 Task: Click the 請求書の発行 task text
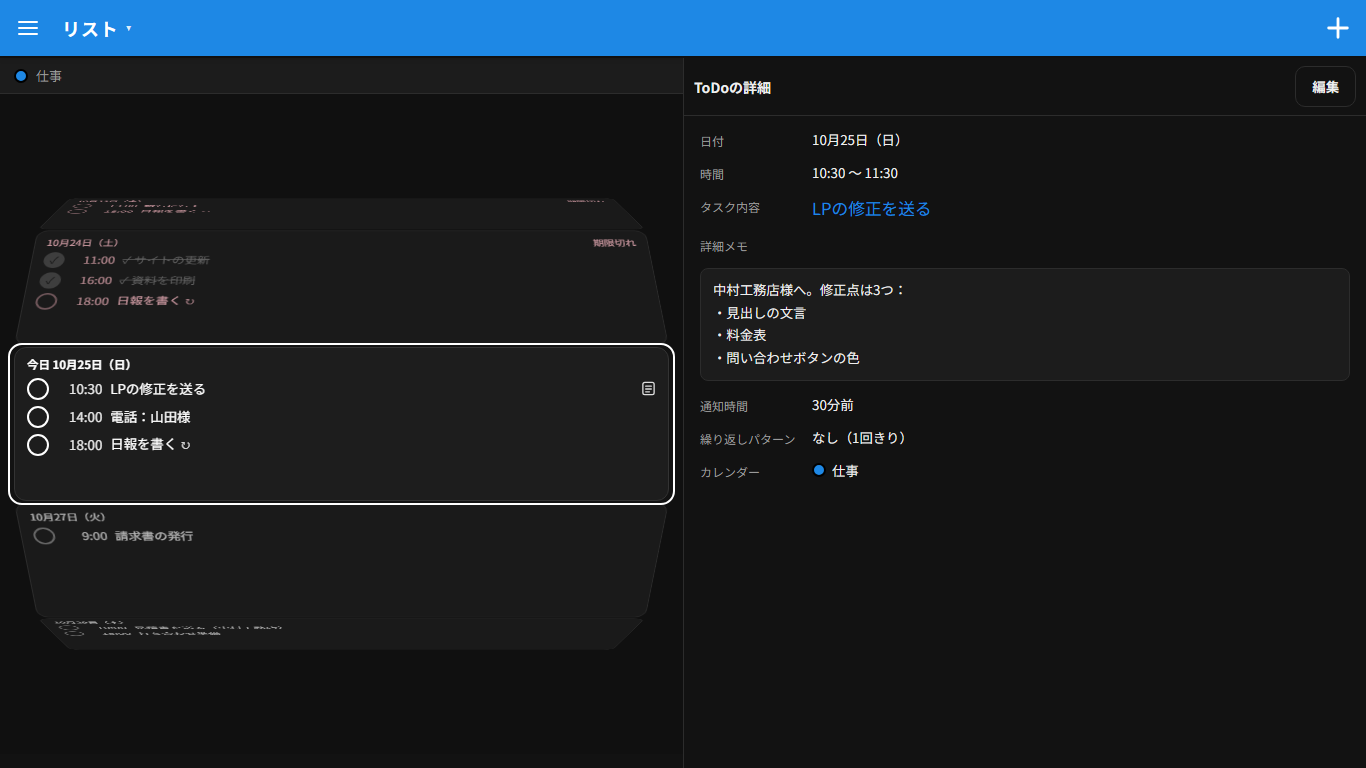(154, 536)
